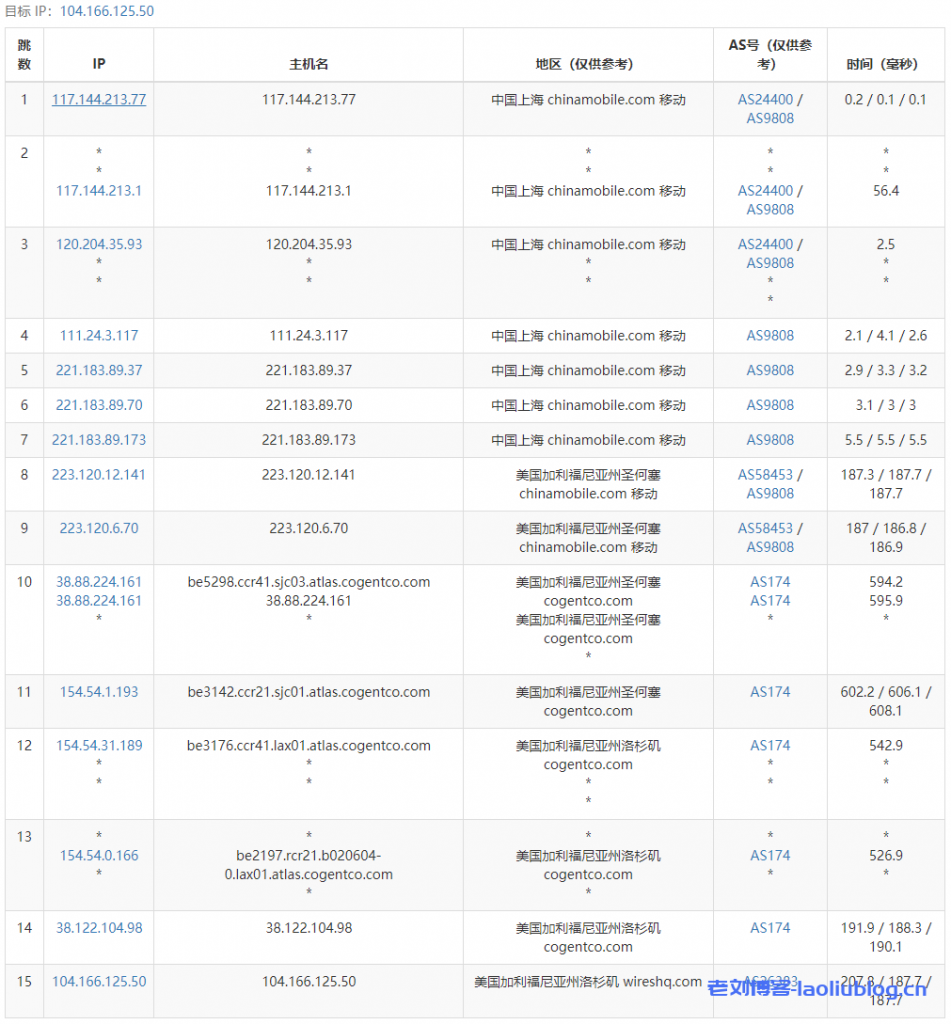Viewport: 951px width, 1024px height.
Task: Open the 154.54.0.166 link in hop 13
Action: 98,856
